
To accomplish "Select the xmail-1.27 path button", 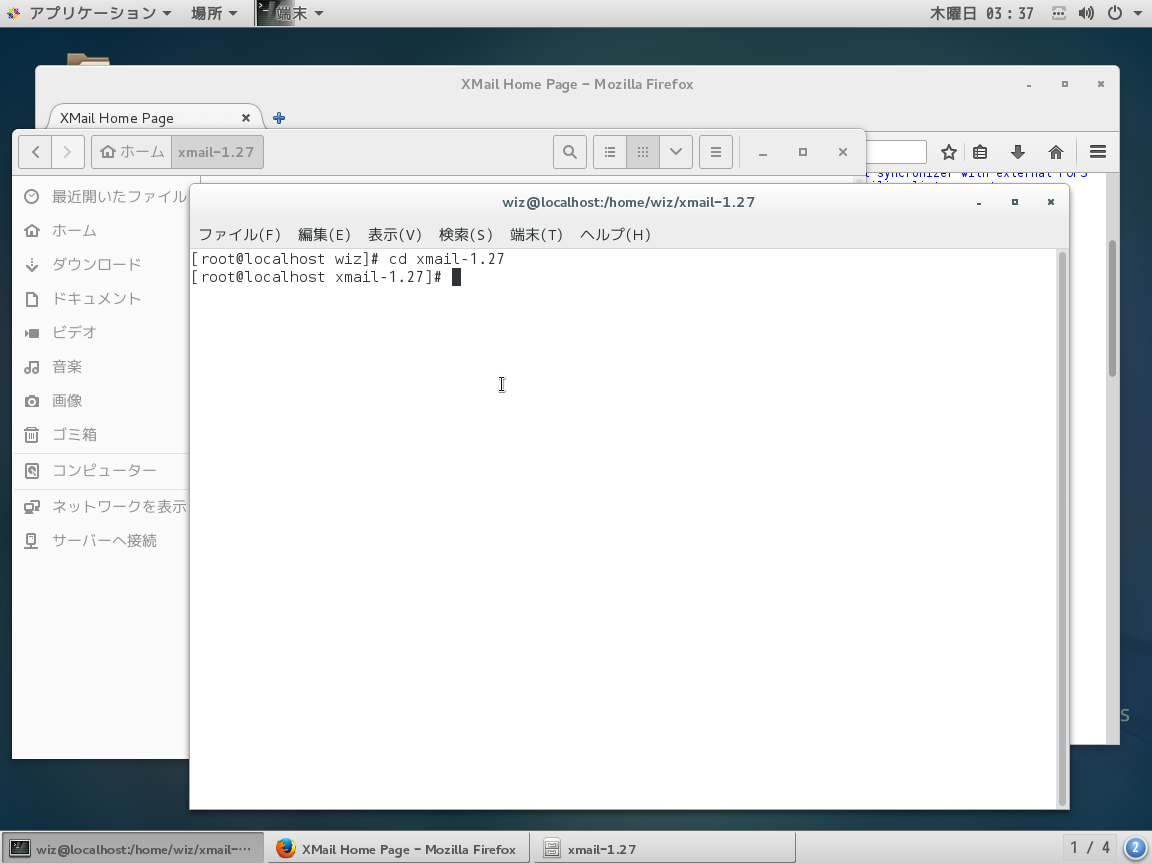I will [217, 152].
